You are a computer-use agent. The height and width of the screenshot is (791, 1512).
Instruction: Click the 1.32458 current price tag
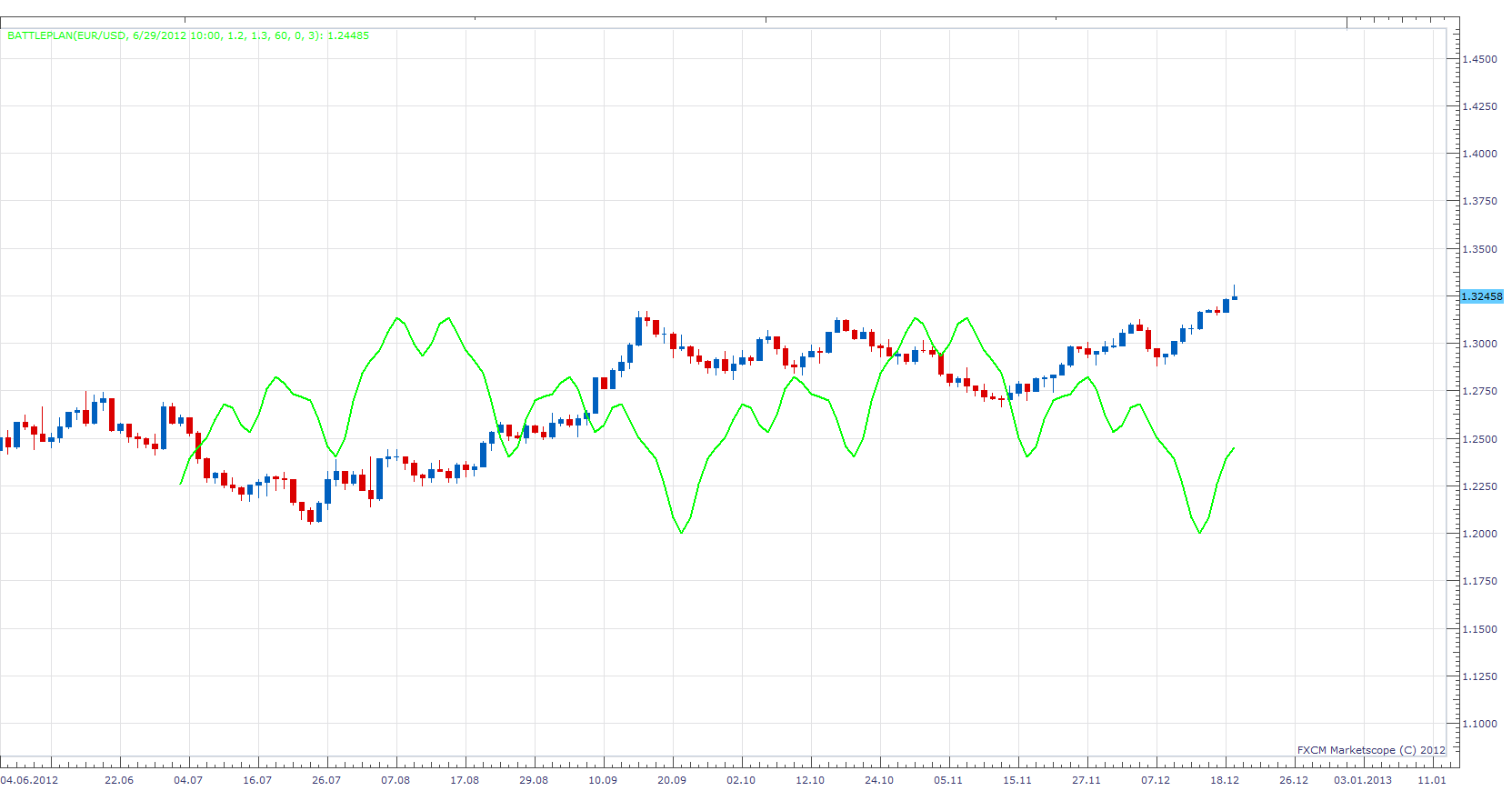(x=1481, y=296)
